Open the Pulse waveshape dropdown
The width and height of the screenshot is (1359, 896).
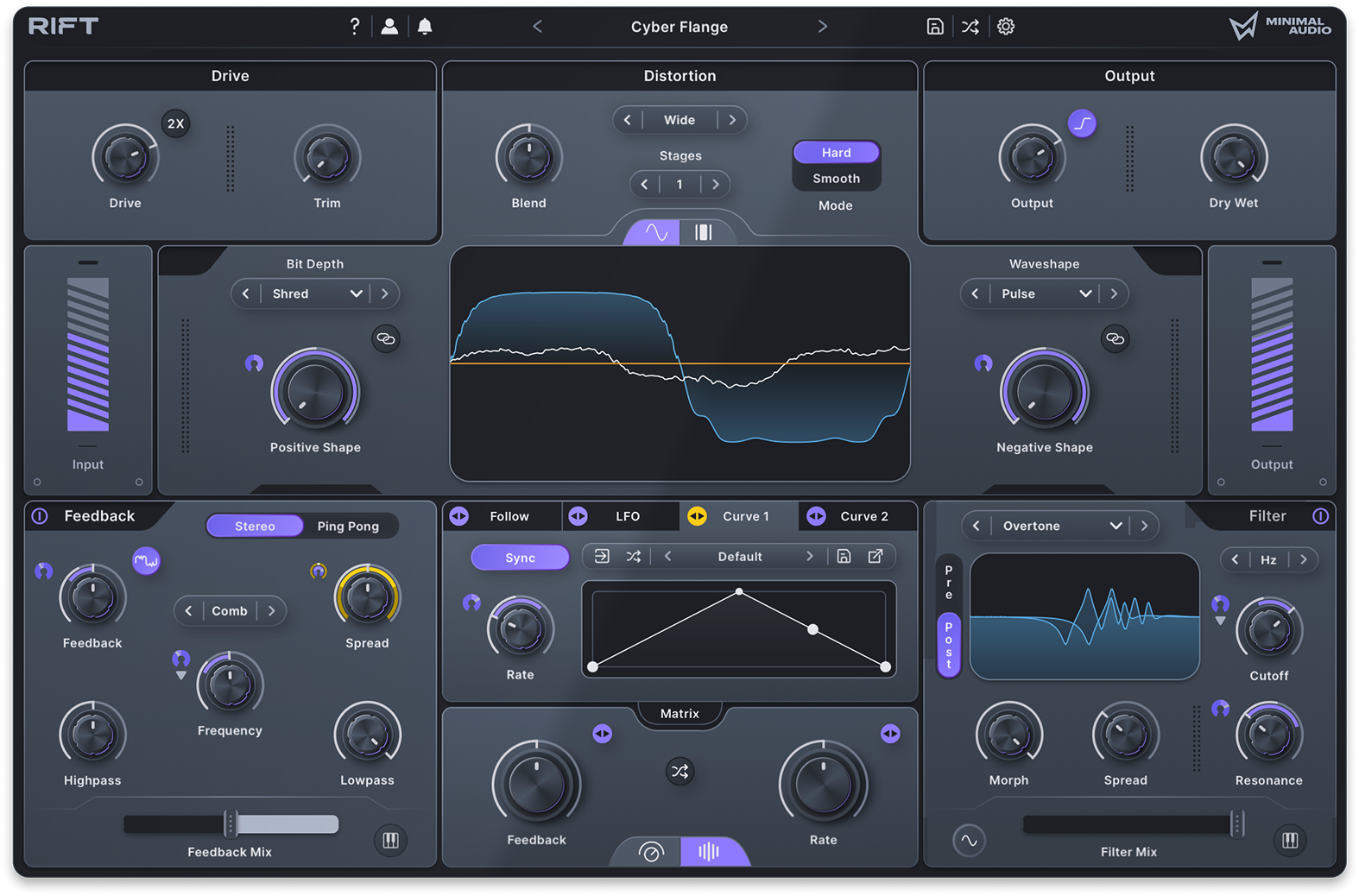pyautogui.click(x=1046, y=293)
